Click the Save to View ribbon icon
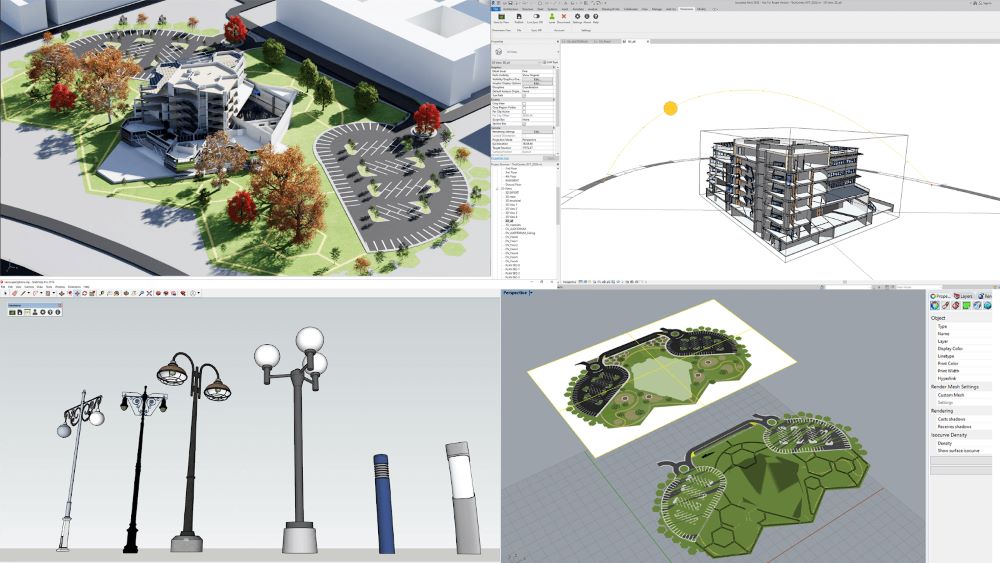The width and height of the screenshot is (1000, 563). point(499,17)
